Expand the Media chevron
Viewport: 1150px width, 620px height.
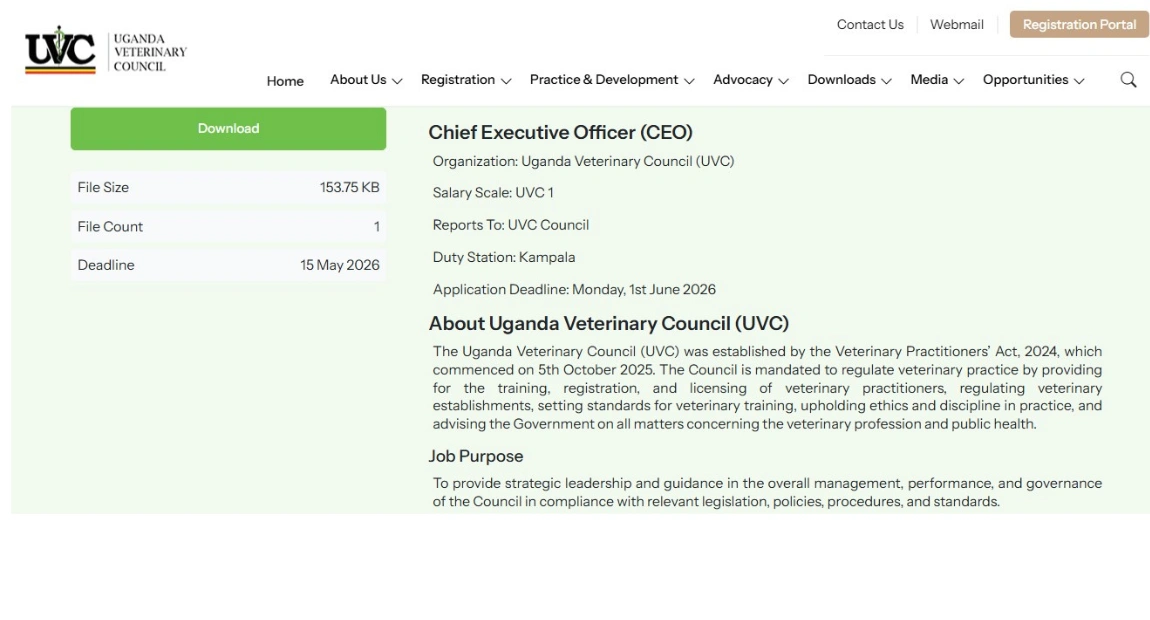point(959,81)
